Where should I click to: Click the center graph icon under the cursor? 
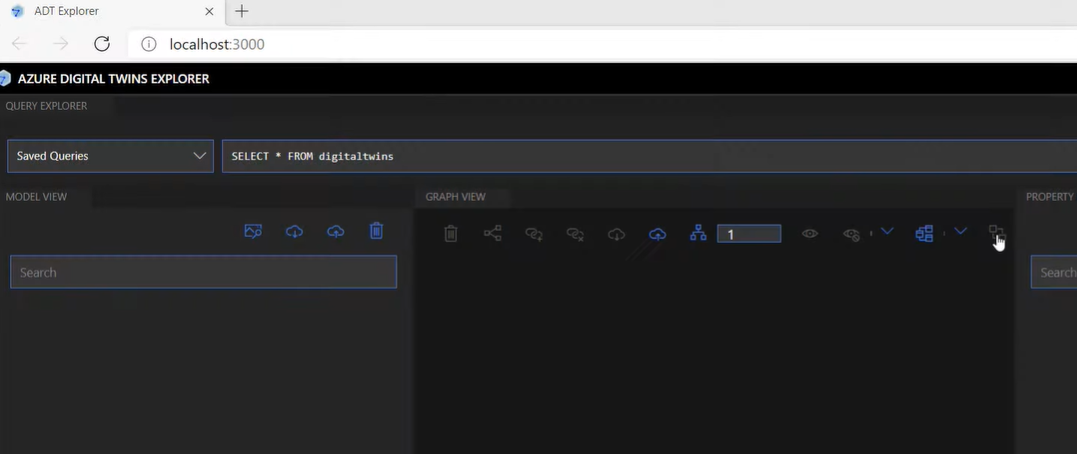(x=996, y=233)
